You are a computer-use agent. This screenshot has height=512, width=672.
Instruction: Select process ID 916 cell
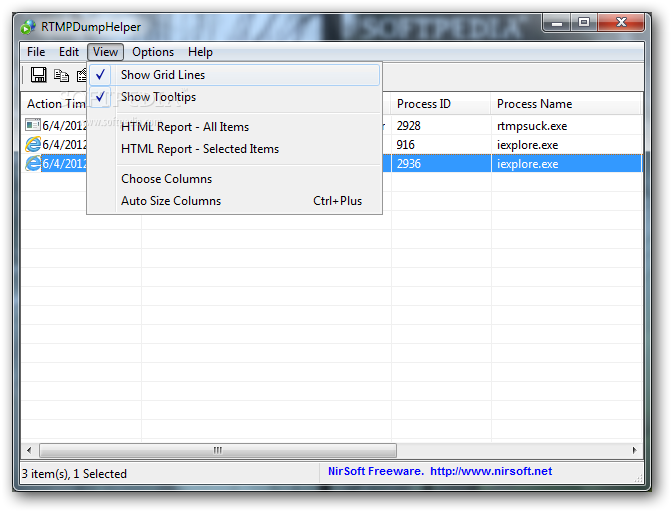click(405, 145)
